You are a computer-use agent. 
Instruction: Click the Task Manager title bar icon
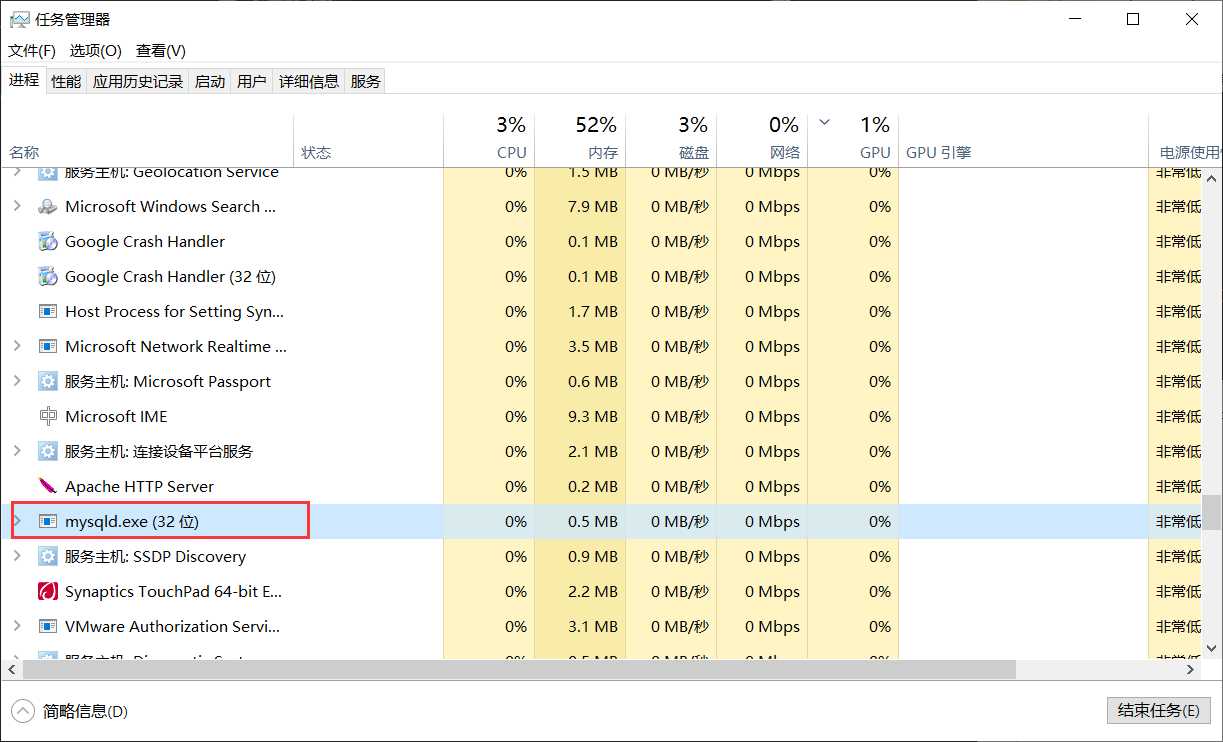(x=19, y=19)
